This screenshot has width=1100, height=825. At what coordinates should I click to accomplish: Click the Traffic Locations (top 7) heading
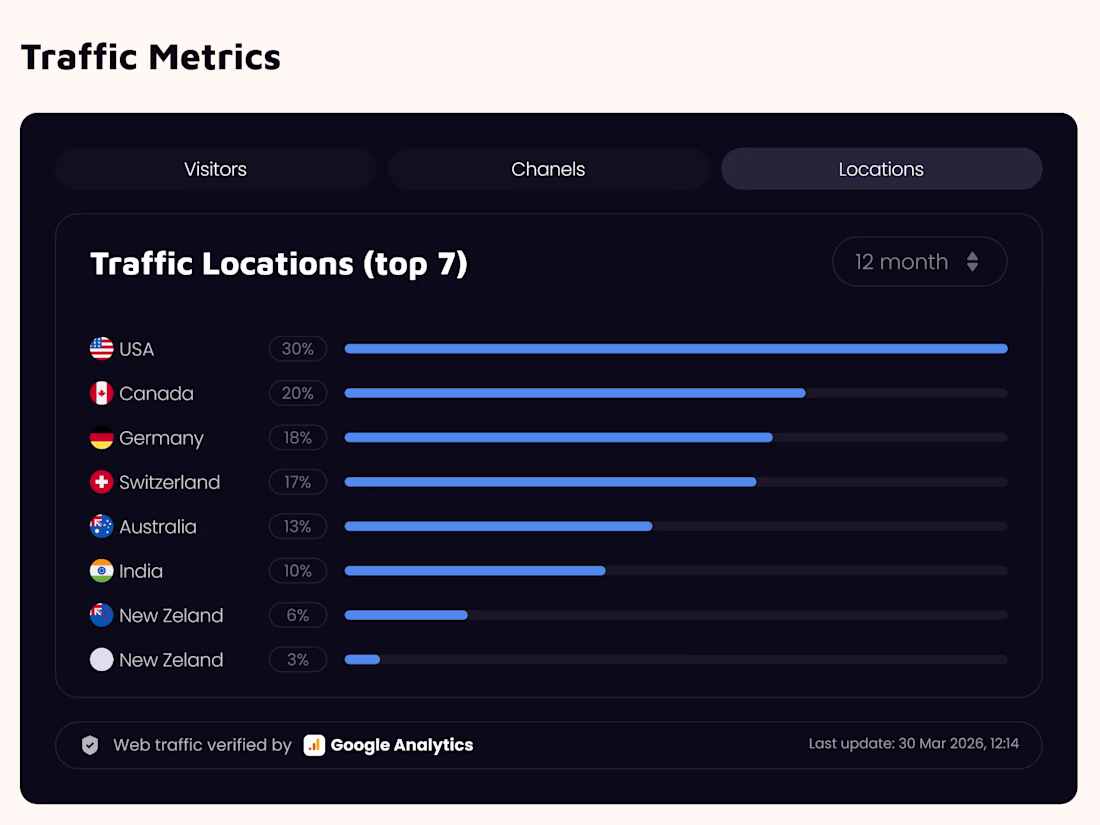pyautogui.click(x=279, y=264)
